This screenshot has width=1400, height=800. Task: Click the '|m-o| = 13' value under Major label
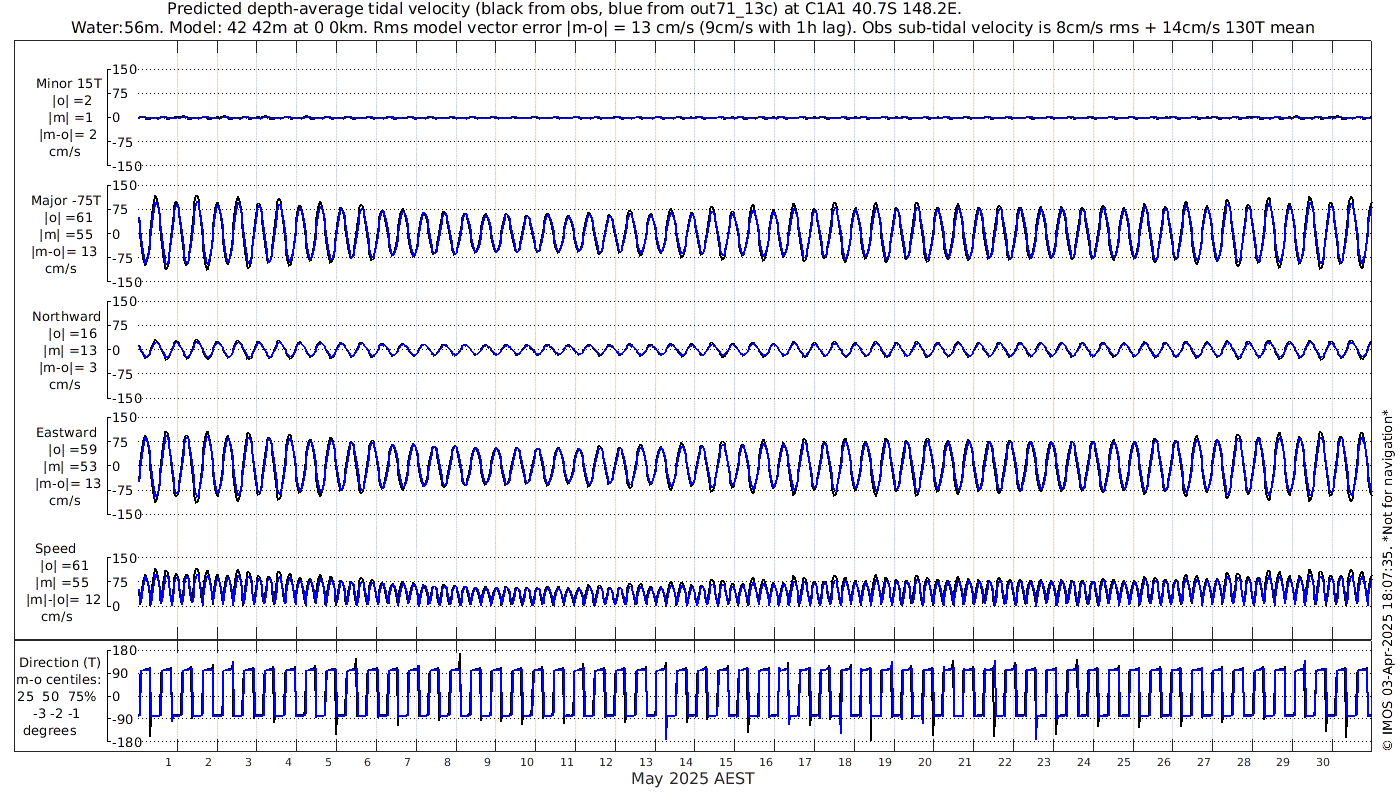point(68,251)
